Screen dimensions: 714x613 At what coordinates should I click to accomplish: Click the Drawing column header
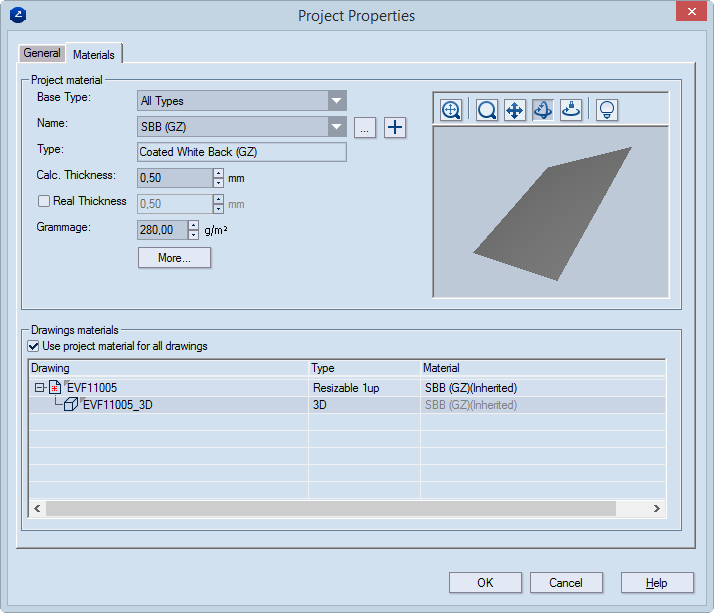coord(169,368)
